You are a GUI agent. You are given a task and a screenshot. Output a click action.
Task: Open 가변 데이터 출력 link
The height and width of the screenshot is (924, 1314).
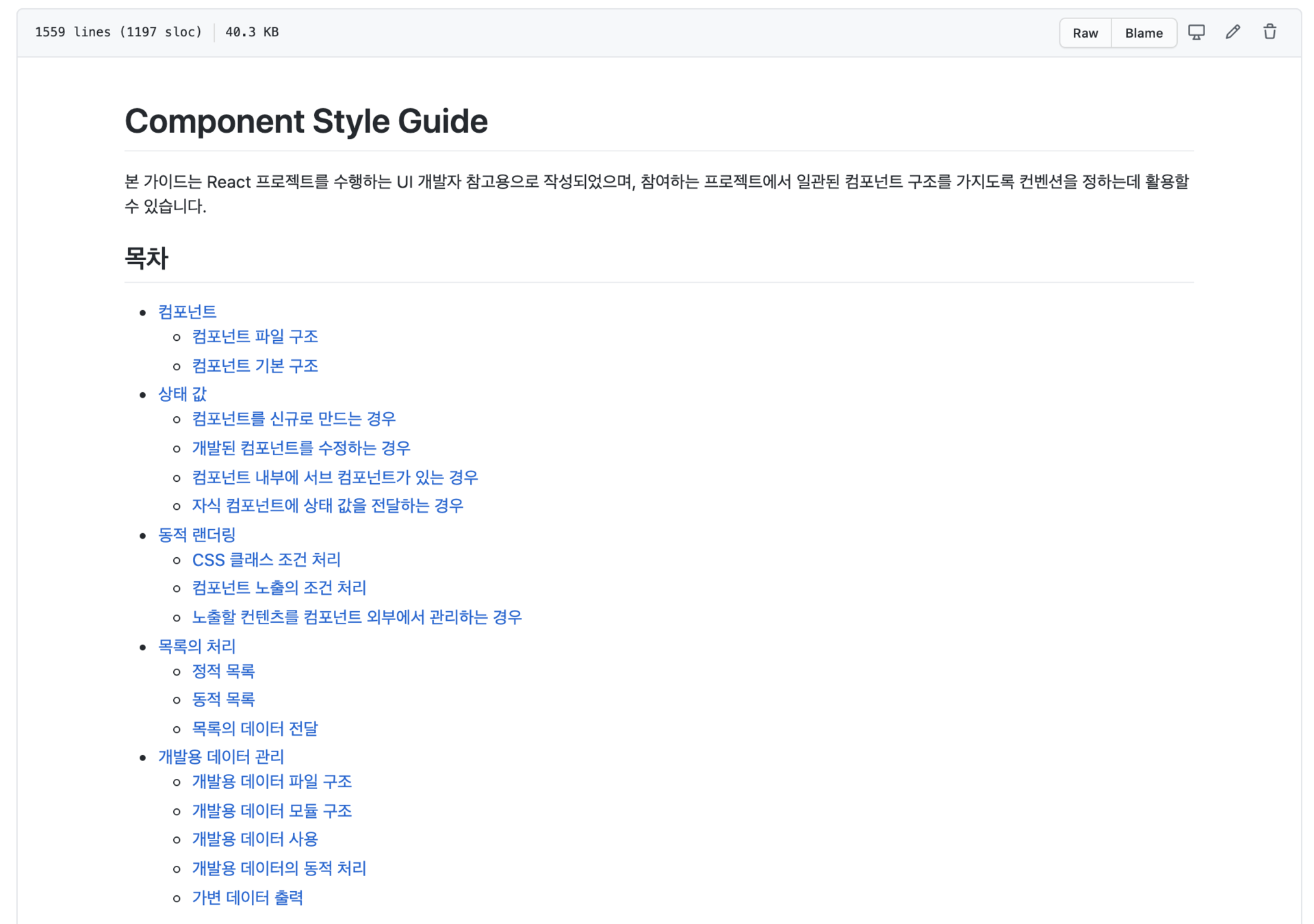click(247, 898)
